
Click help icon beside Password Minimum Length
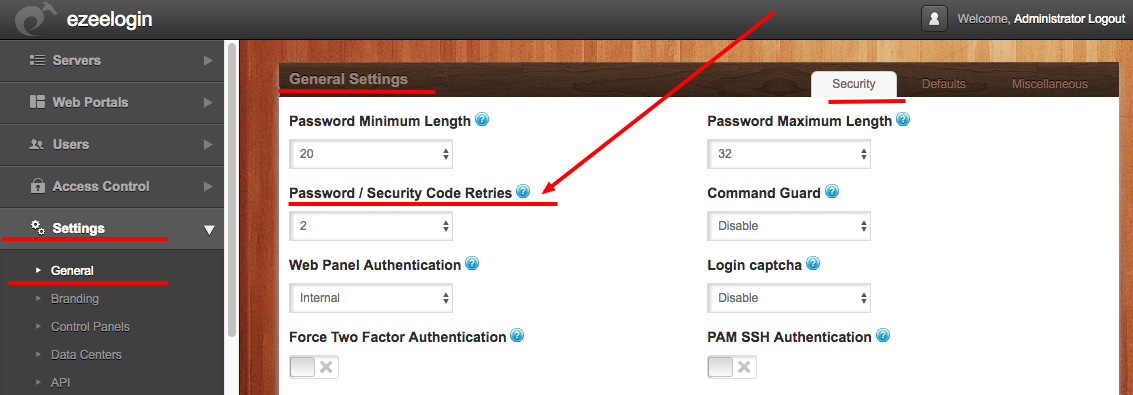pos(482,120)
